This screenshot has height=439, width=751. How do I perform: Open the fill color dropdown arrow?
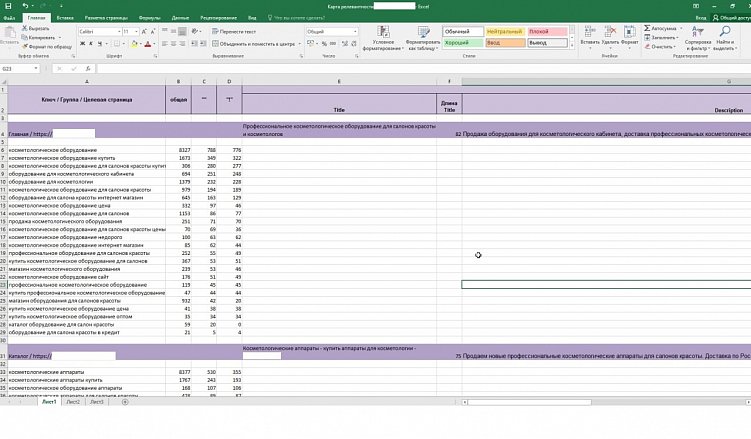pyautogui.click(x=141, y=44)
